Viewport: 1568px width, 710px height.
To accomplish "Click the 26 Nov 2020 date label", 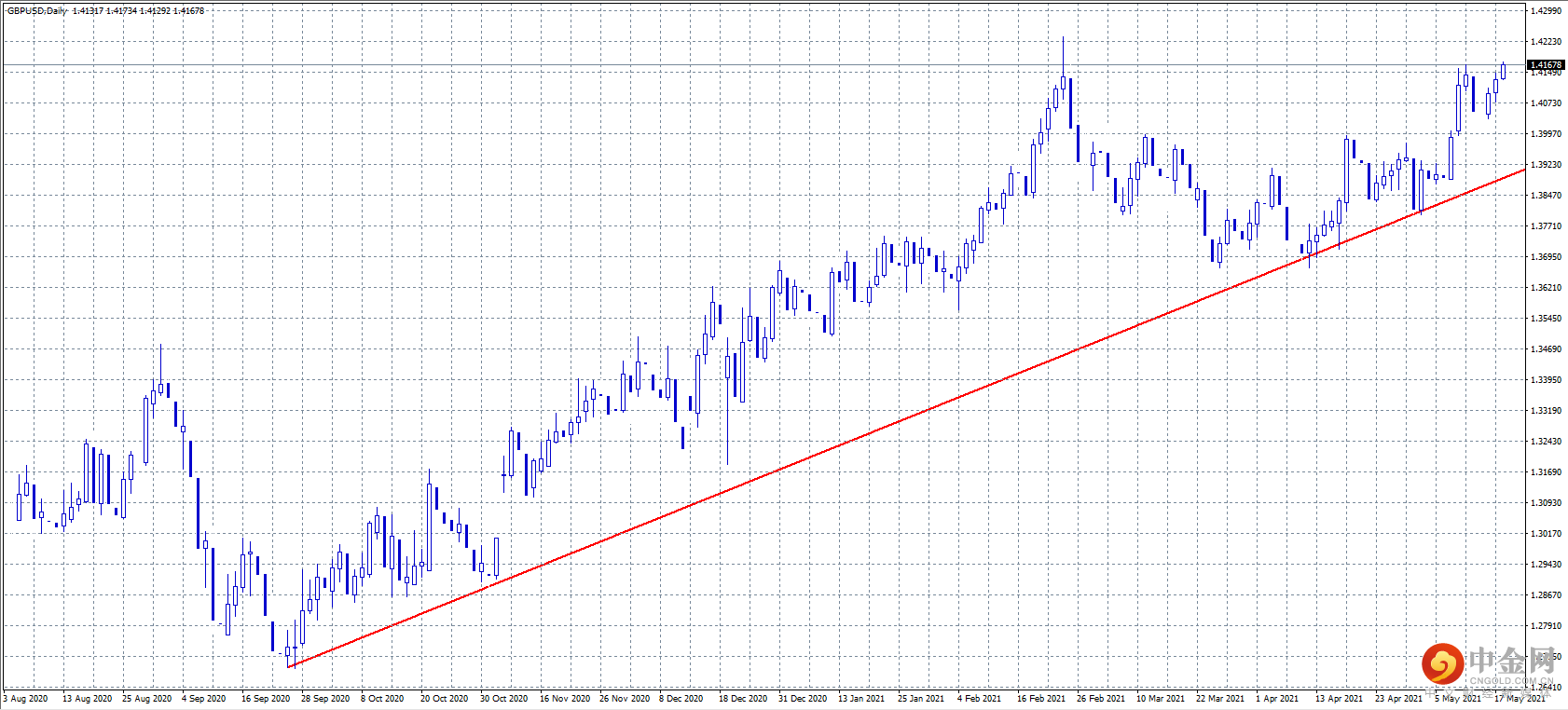I will (x=625, y=699).
